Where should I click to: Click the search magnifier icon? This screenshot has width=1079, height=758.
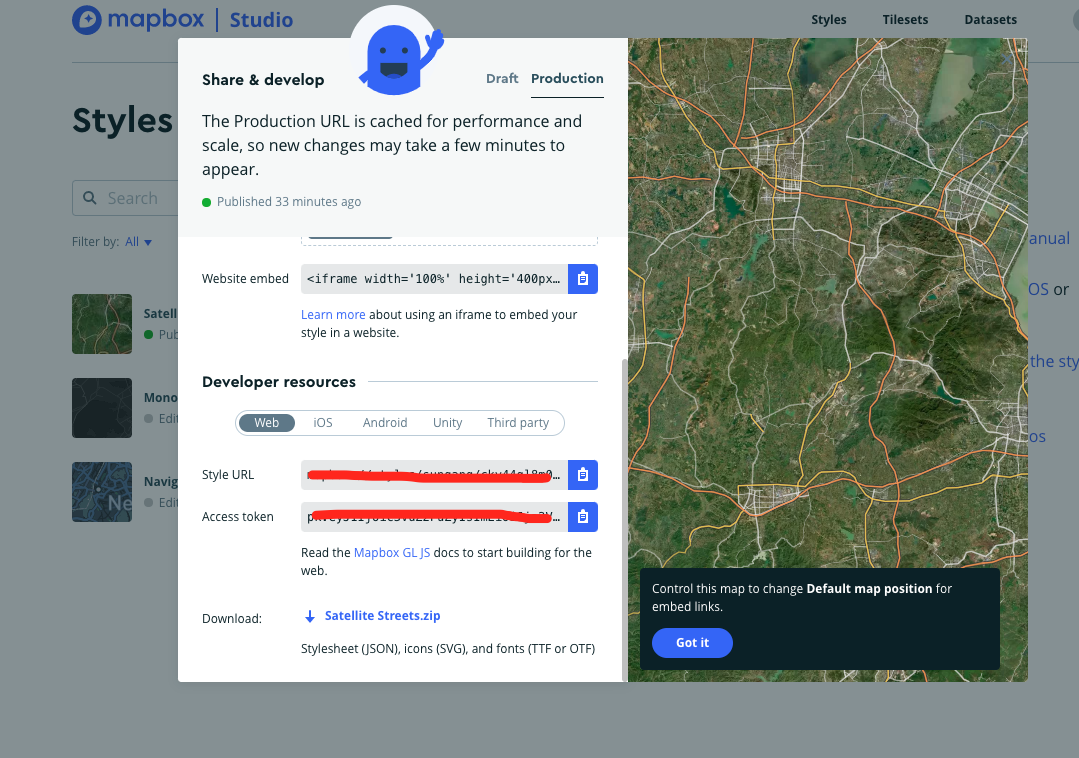click(89, 198)
